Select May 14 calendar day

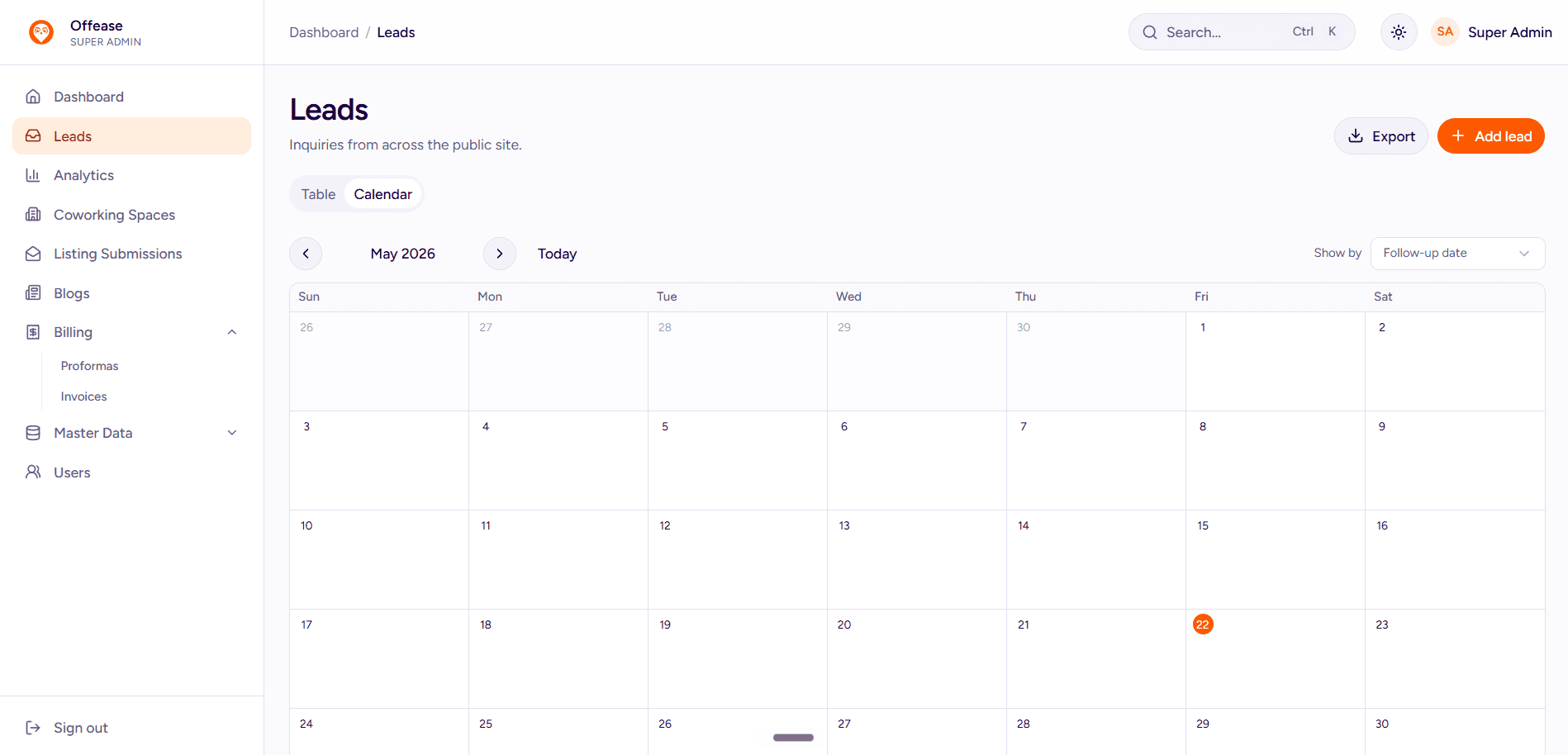(1095, 559)
